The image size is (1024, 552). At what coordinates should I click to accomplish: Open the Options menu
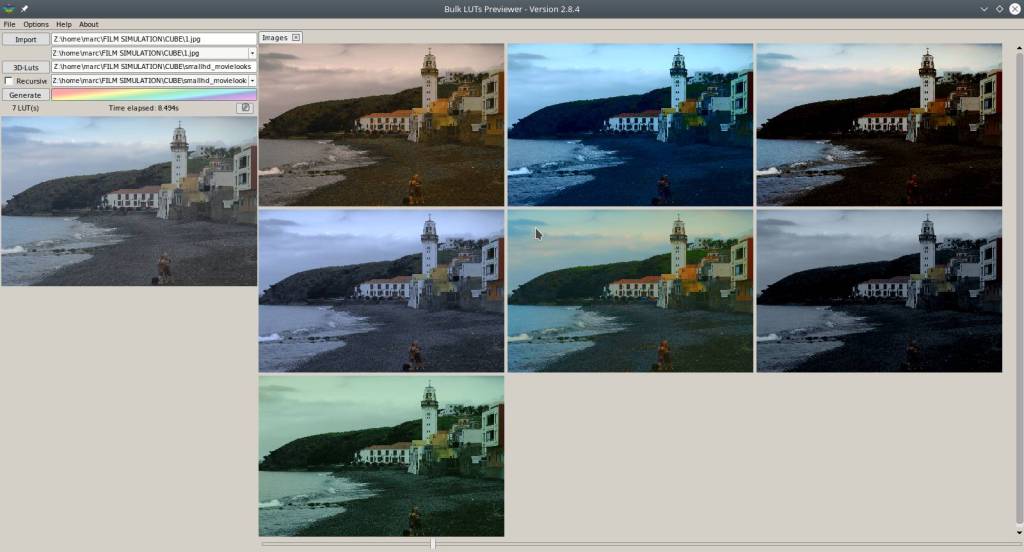point(36,24)
